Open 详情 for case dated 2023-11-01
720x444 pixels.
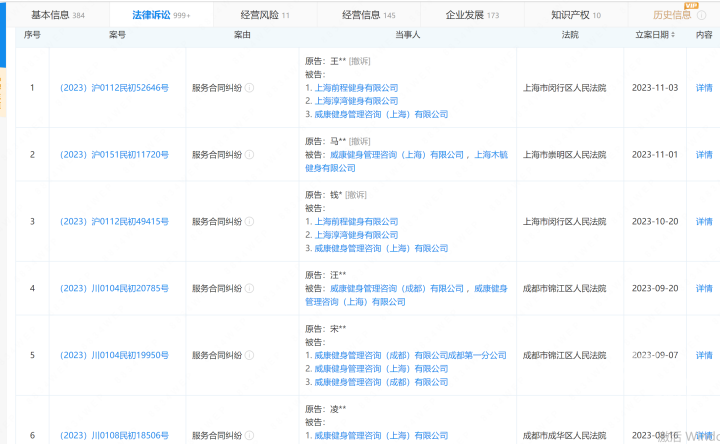click(704, 155)
